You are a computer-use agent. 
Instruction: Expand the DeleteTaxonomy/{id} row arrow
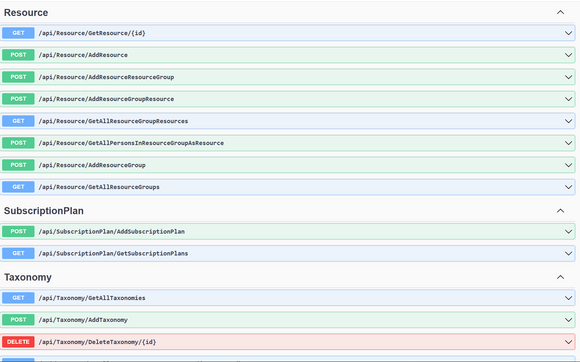[x=568, y=342]
